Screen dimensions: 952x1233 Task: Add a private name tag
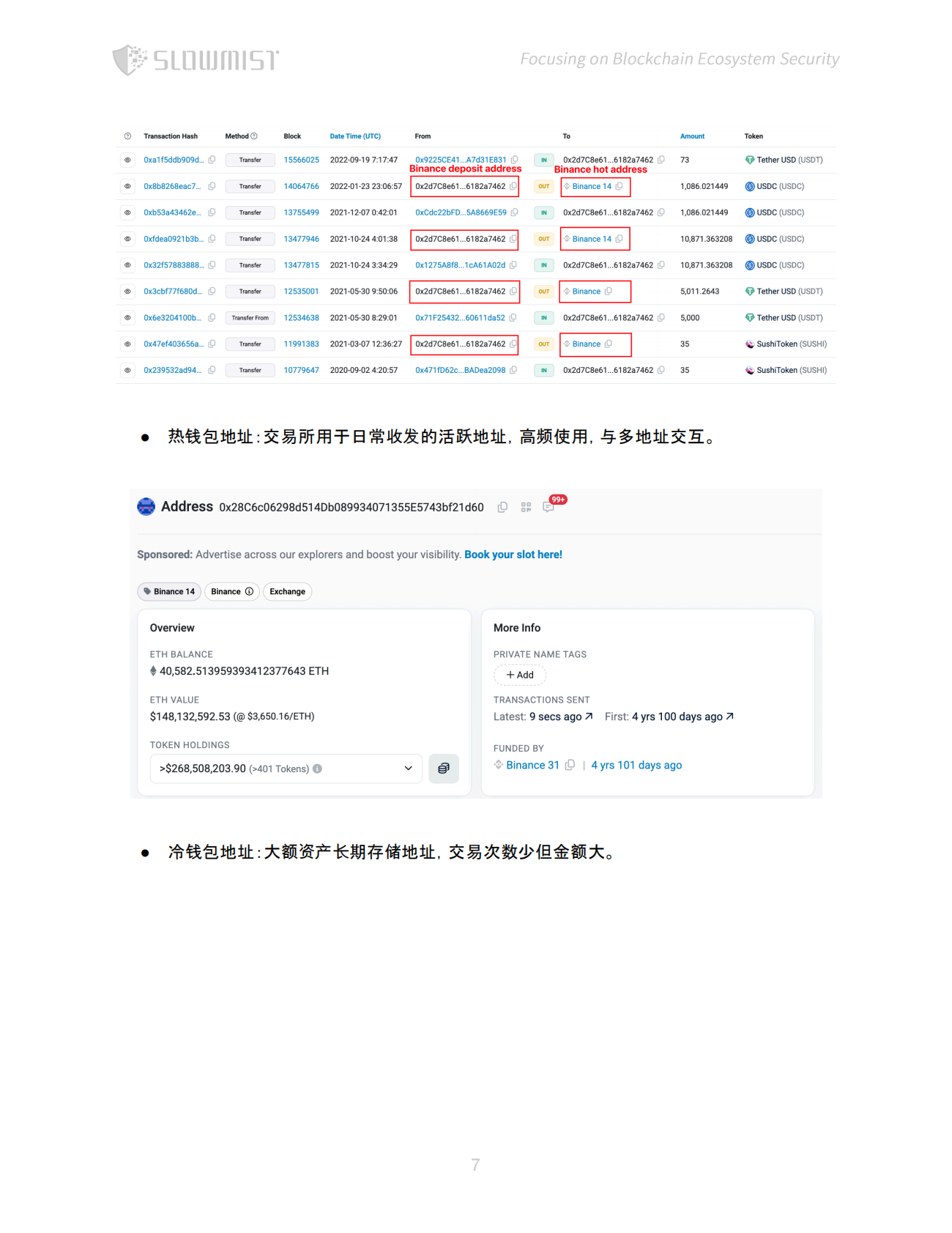pyautogui.click(x=520, y=675)
